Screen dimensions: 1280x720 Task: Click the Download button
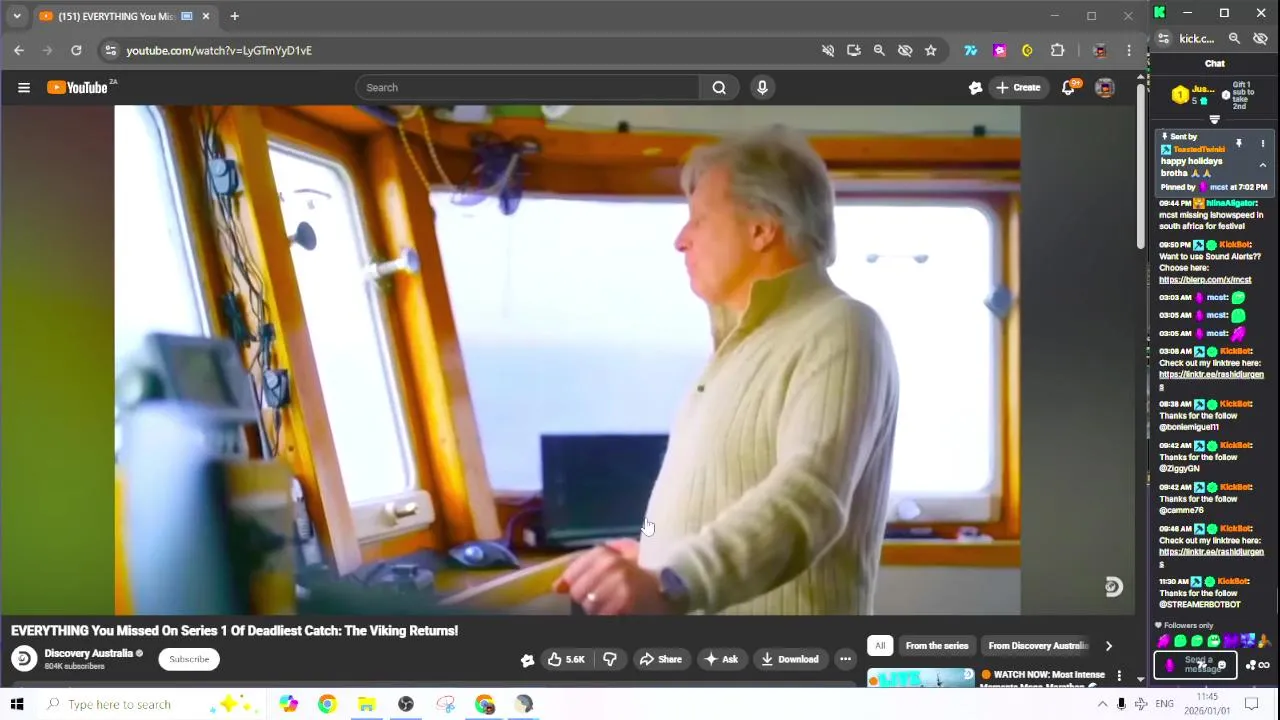(x=789, y=659)
